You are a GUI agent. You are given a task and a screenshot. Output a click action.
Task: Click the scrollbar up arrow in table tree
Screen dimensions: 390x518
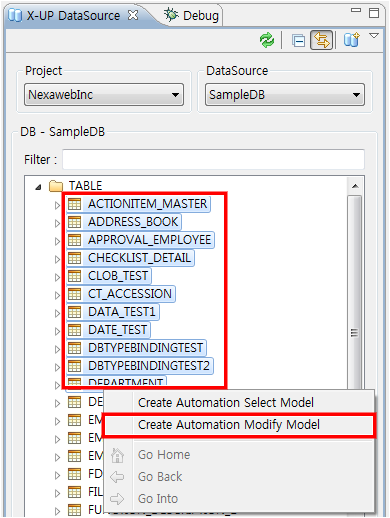355,186
